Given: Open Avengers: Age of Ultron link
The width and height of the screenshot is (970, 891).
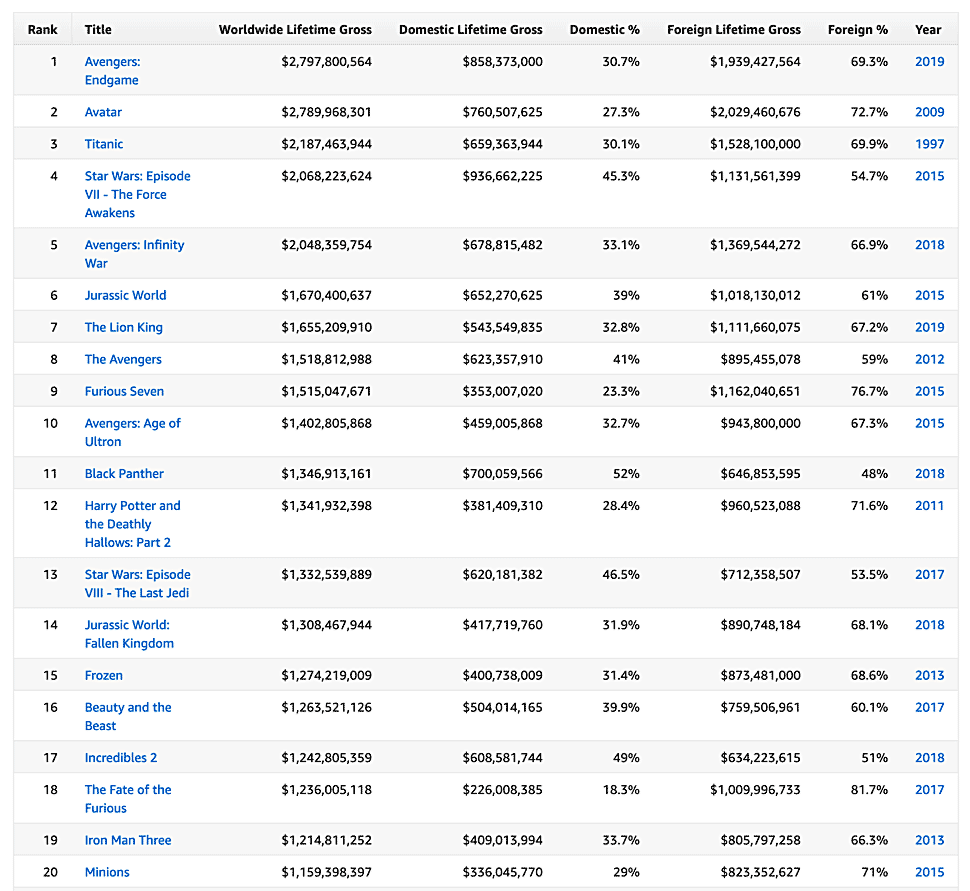Looking at the screenshot, I should pyautogui.click(x=132, y=433).
